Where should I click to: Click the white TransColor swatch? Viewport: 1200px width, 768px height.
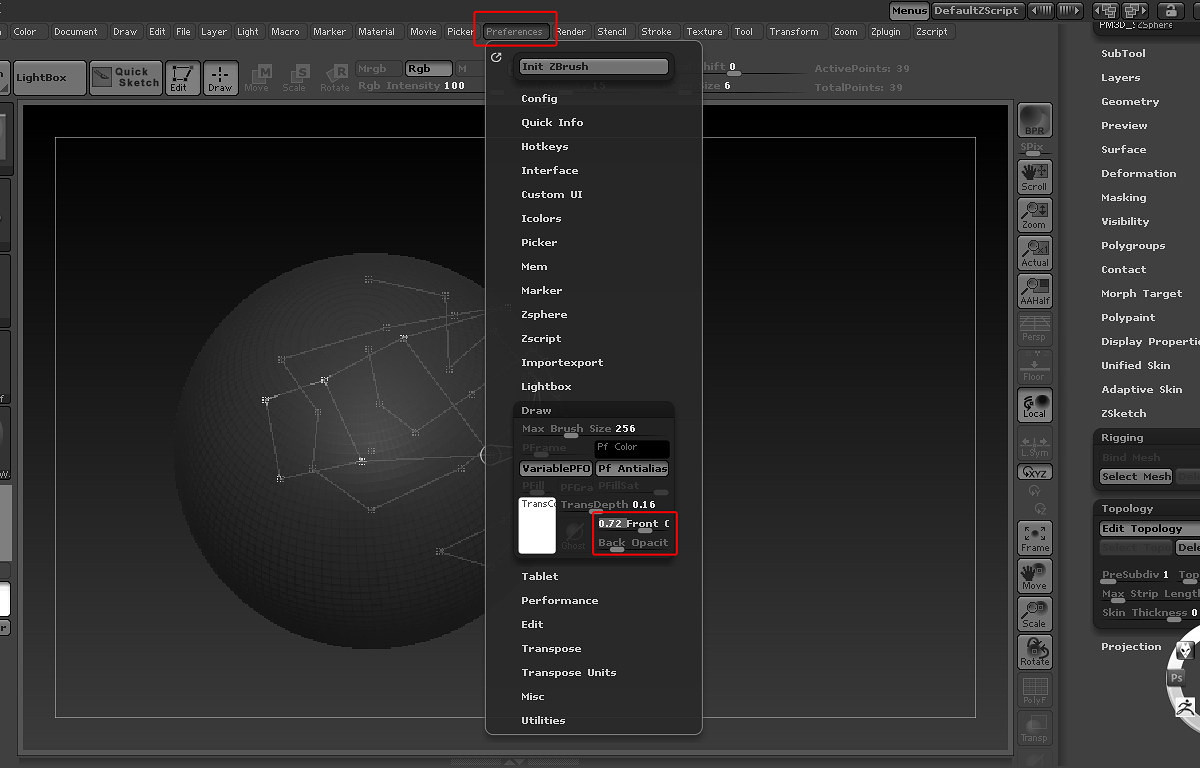coord(537,525)
